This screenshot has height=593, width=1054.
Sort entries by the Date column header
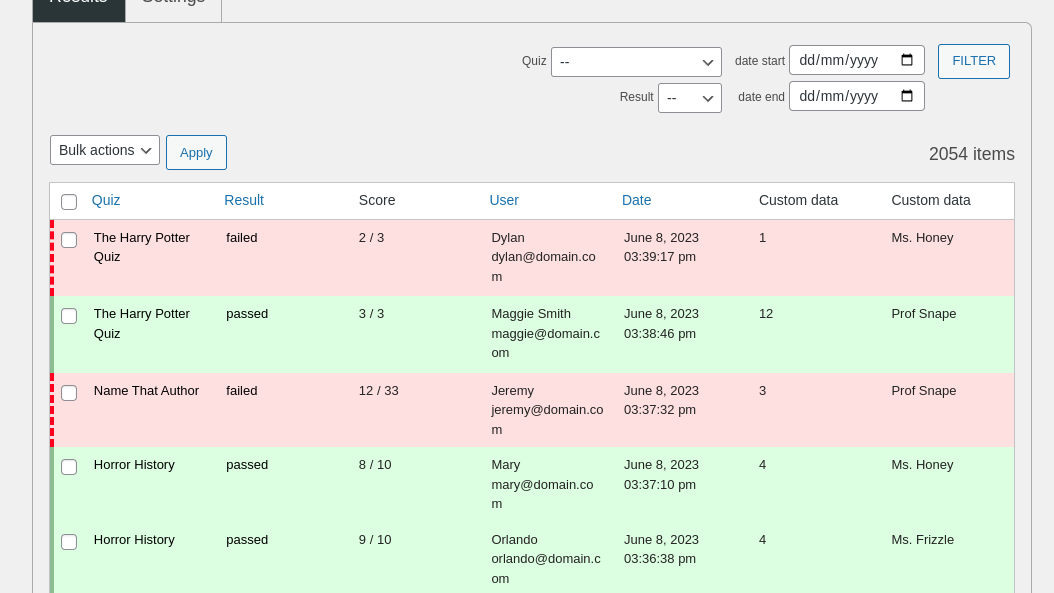tap(636, 200)
